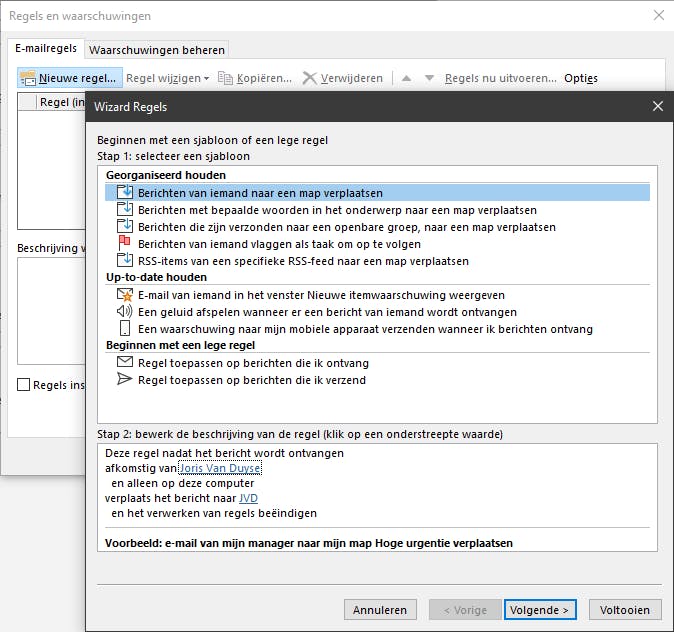The height and width of the screenshot is (632, 674).
Task: Select 'Regel toepassen op berichten die ik verzend'
Action: [x=377, y=380]
